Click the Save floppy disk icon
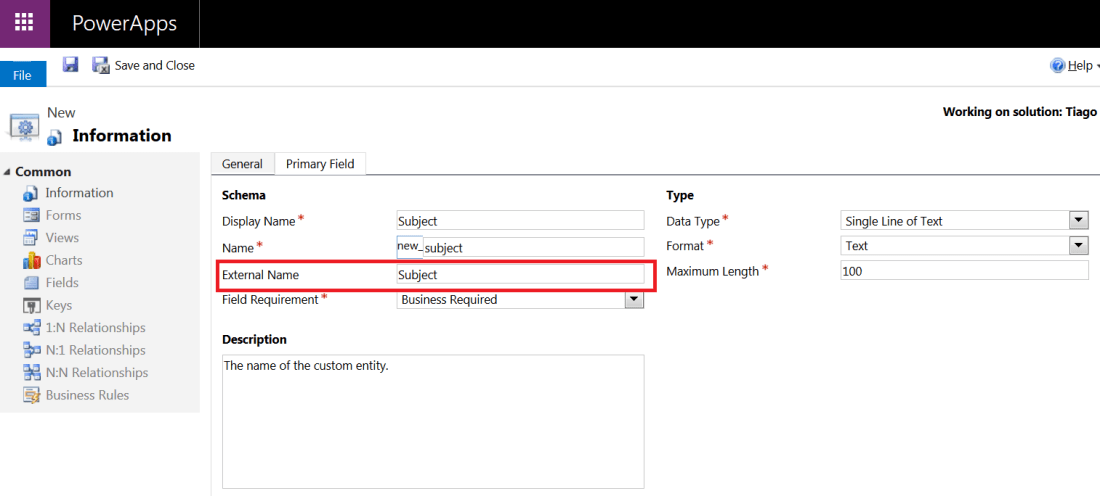 tap(71, 65)
